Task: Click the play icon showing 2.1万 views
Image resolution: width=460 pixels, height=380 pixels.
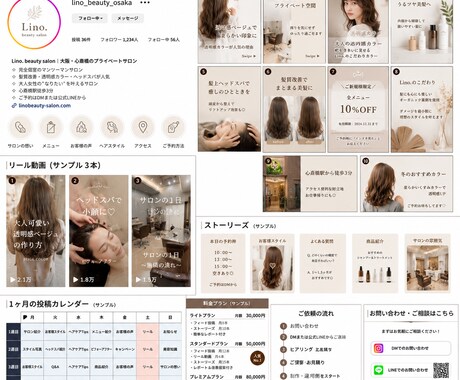Action: click(x=12, y=280)
